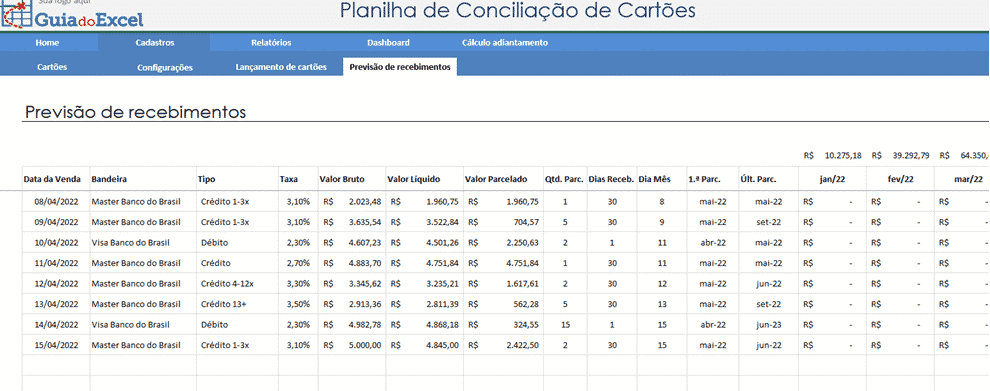Select gross value 2.023,48 cell
Screen dimensions: 990x391
352,202
